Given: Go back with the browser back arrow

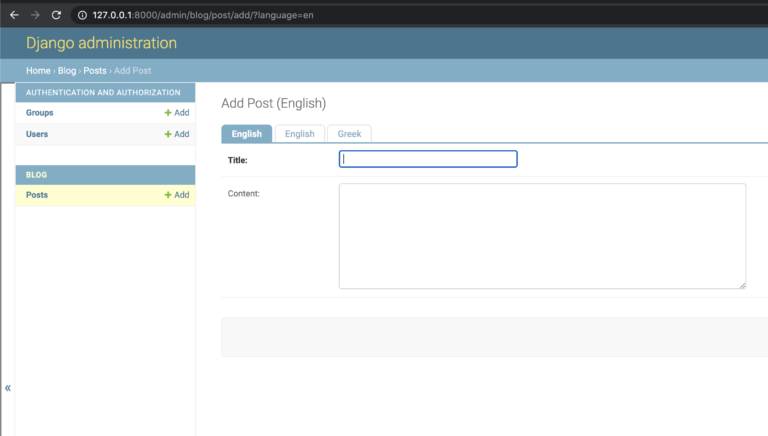Looking at the screenshot, I should pyautogui.click(x=14, y=15).
